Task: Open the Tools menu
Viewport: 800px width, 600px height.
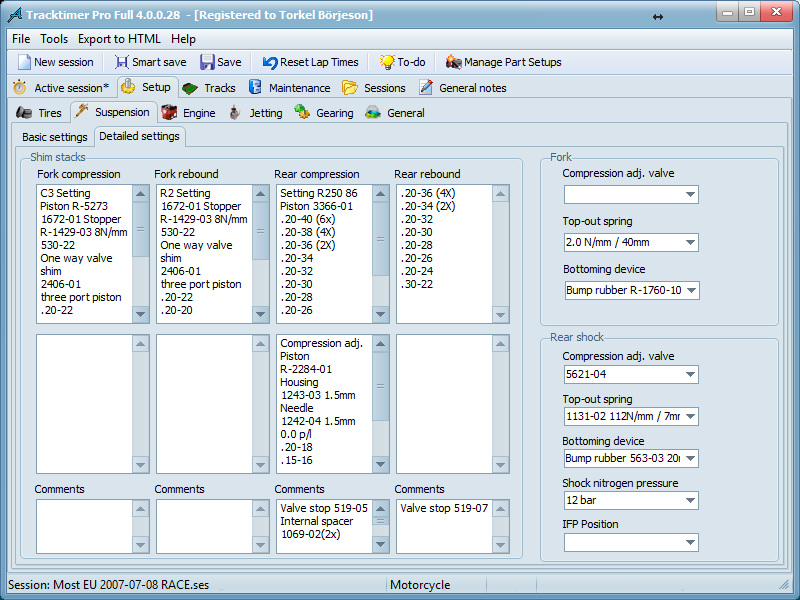Action: click(54, 39)
